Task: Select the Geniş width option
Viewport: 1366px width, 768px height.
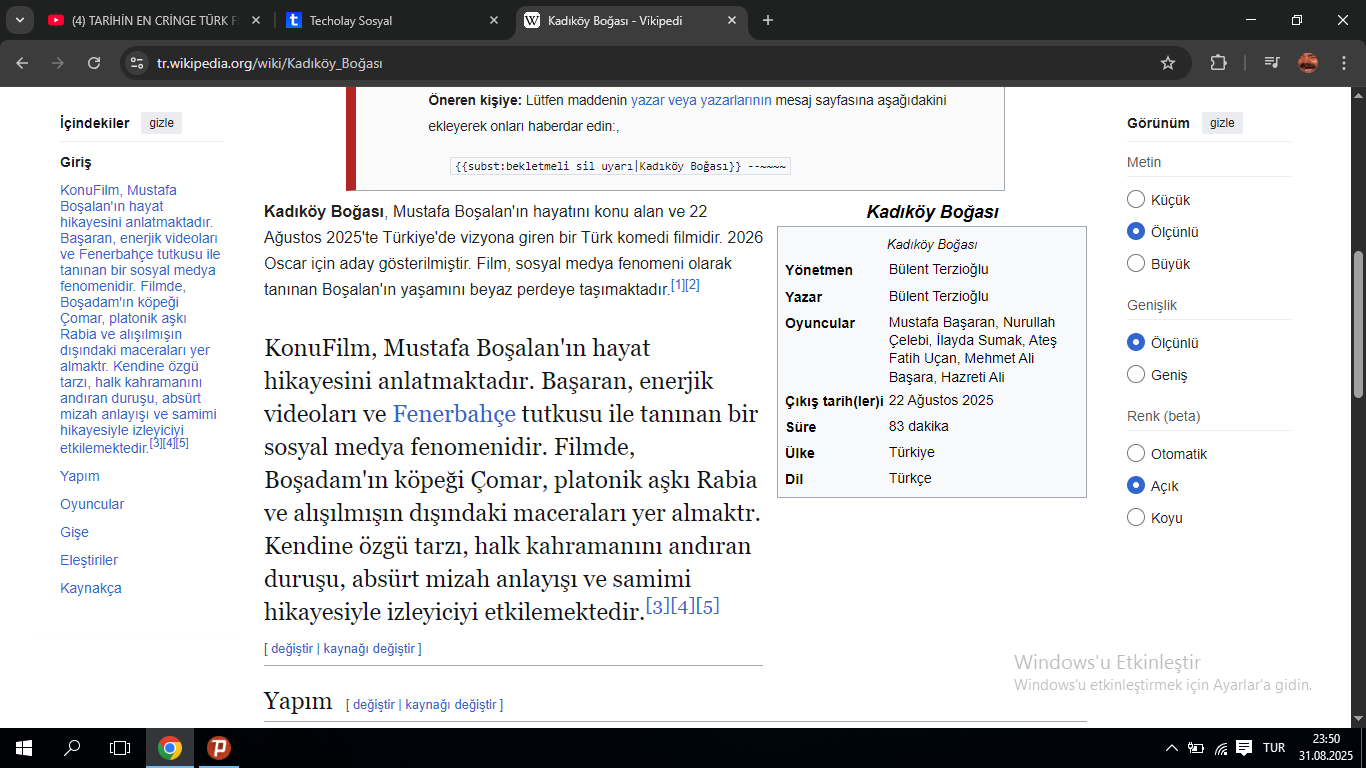Action: pyautogui.click(x=1136, y=374)
